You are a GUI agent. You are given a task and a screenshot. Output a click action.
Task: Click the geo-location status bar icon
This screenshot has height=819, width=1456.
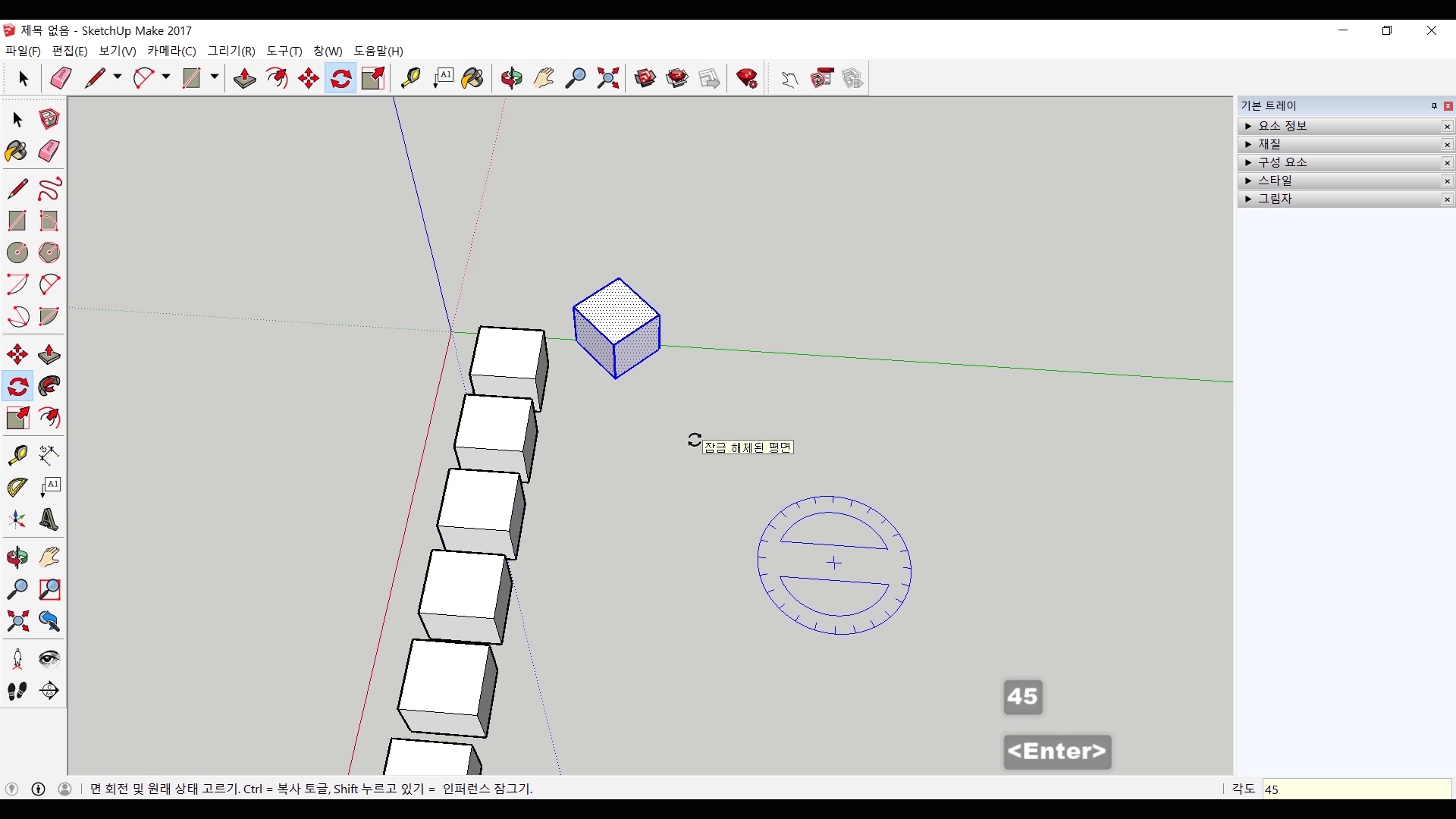[11, 789]
